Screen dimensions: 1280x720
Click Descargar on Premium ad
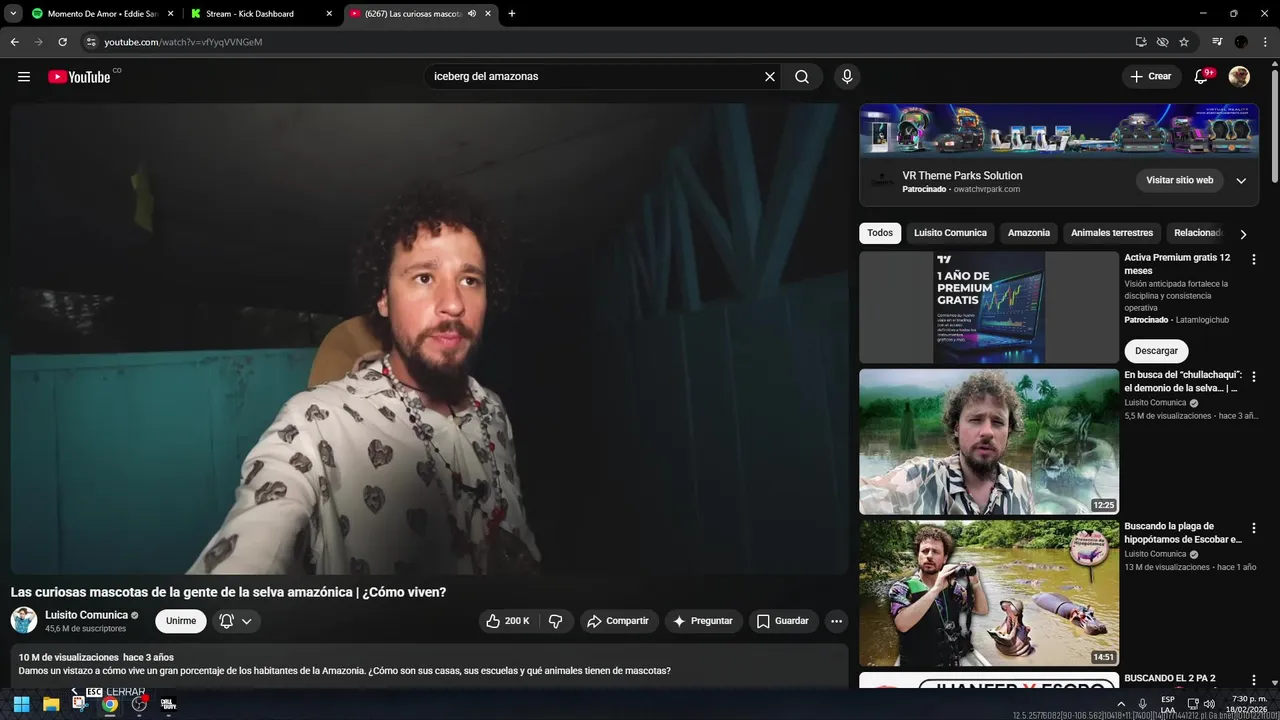pos(1156,351)
